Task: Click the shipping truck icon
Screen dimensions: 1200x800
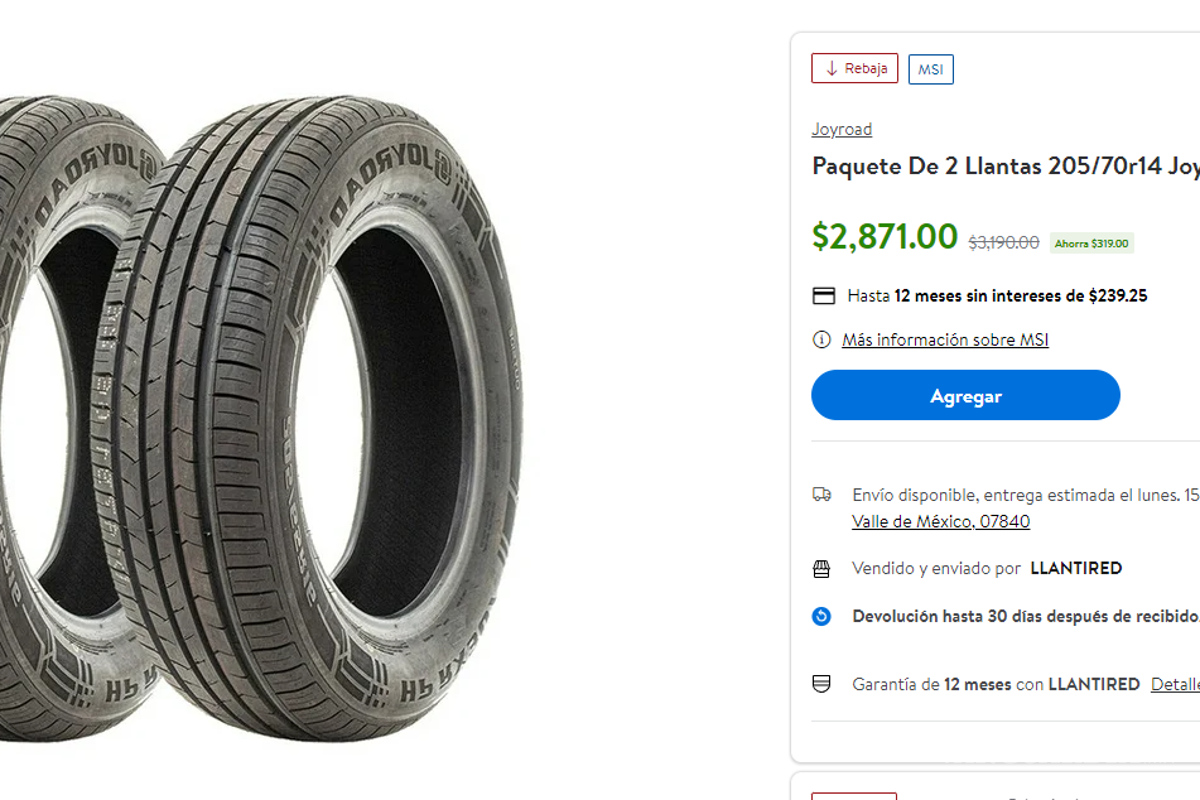Action: click(x=823, y=495)
